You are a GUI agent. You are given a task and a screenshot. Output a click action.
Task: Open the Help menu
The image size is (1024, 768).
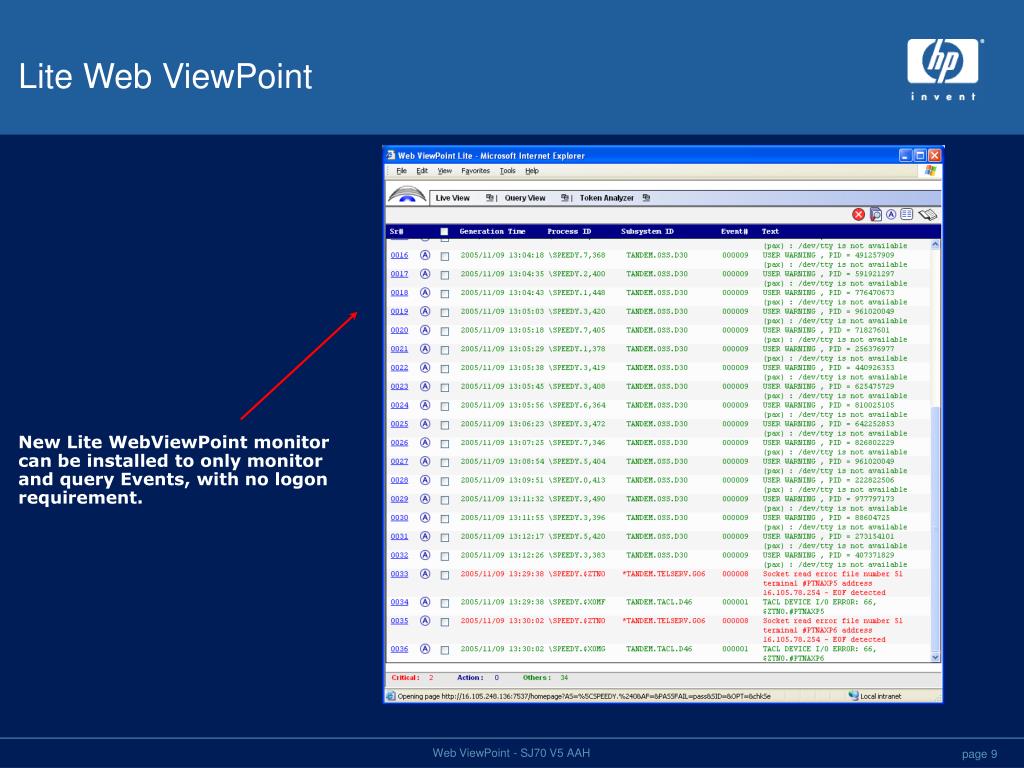[x=532, y=171]
